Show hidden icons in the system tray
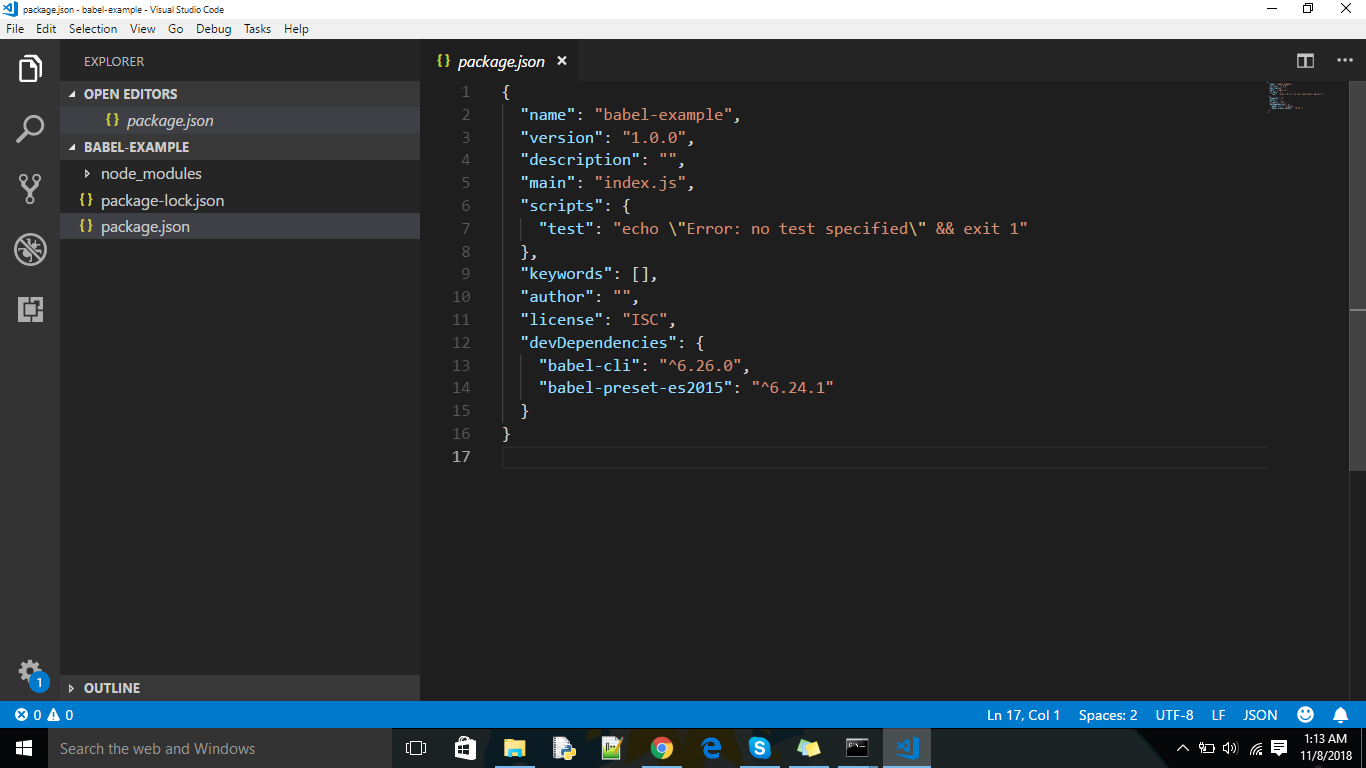This screenshot has width=1366, height=768. pyautogui.click(x=1183, y=748)
